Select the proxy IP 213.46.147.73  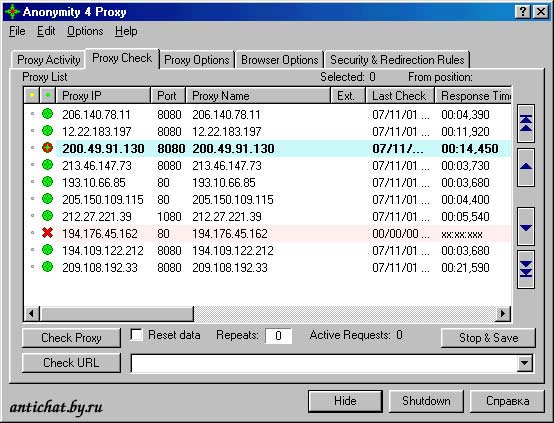pyautogui.click(x=97, y=165)
